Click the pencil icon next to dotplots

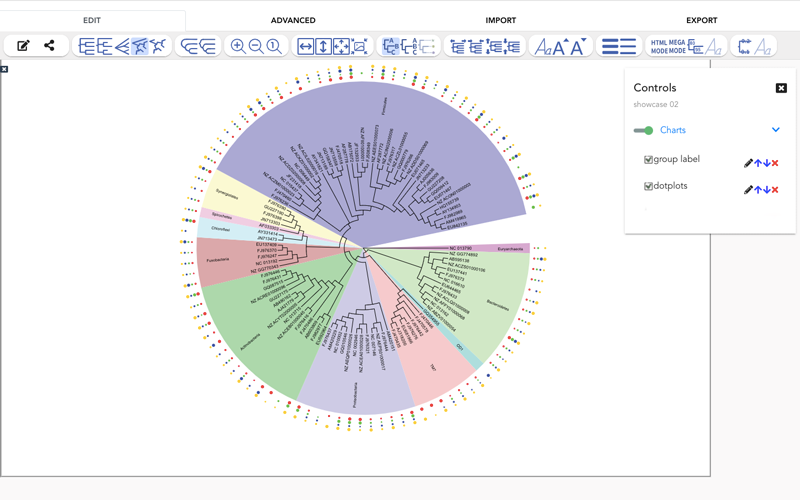[748, 190]
